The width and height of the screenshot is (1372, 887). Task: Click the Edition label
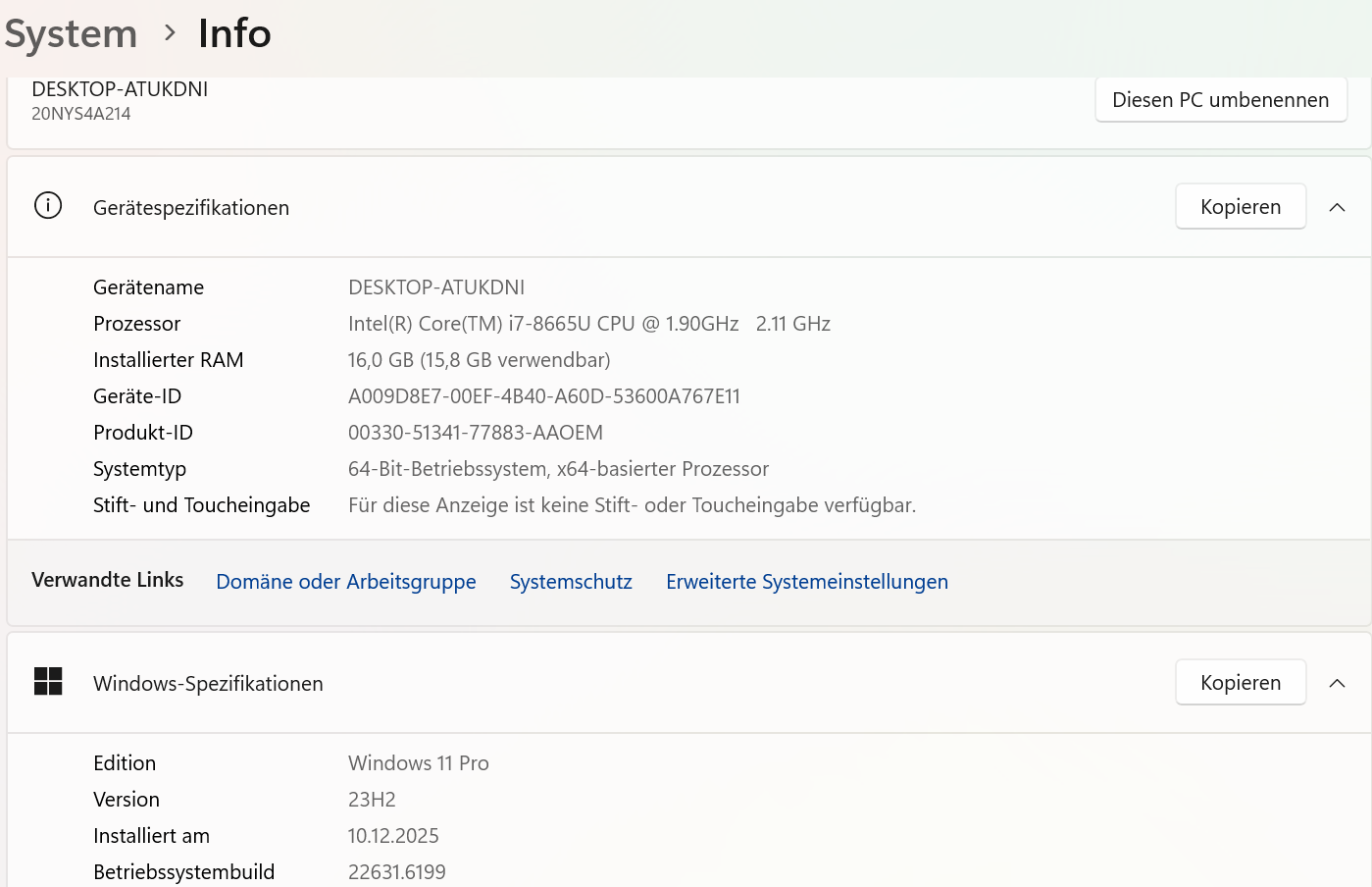(x=125, y=763)
